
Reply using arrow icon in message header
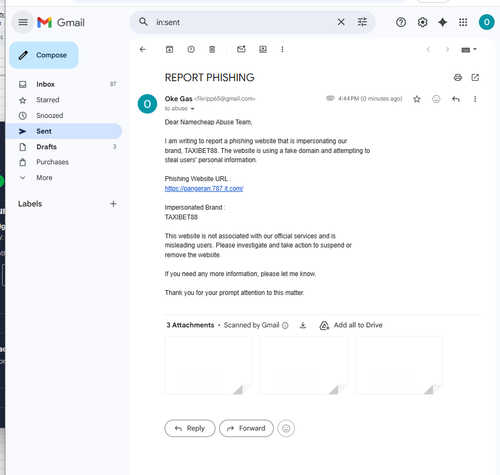456,99
